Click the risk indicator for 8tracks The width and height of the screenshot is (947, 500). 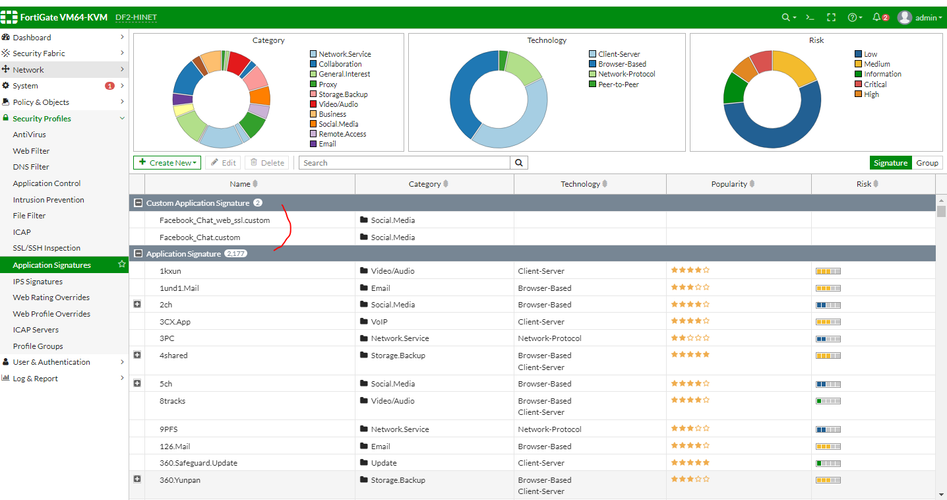(x=828, y=401)
